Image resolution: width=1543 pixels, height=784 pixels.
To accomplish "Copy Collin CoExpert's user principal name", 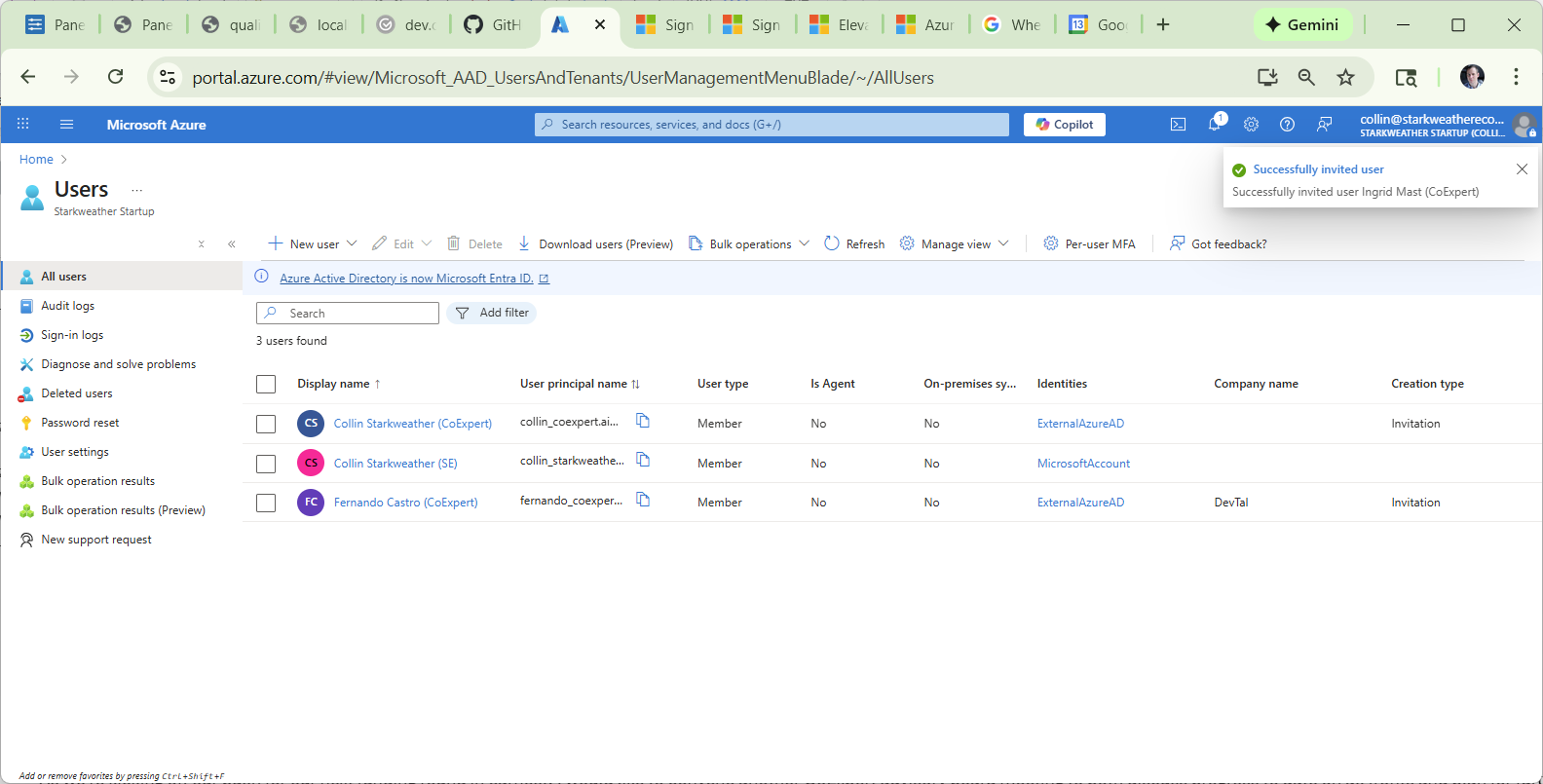I will click(x=643, y=421).
